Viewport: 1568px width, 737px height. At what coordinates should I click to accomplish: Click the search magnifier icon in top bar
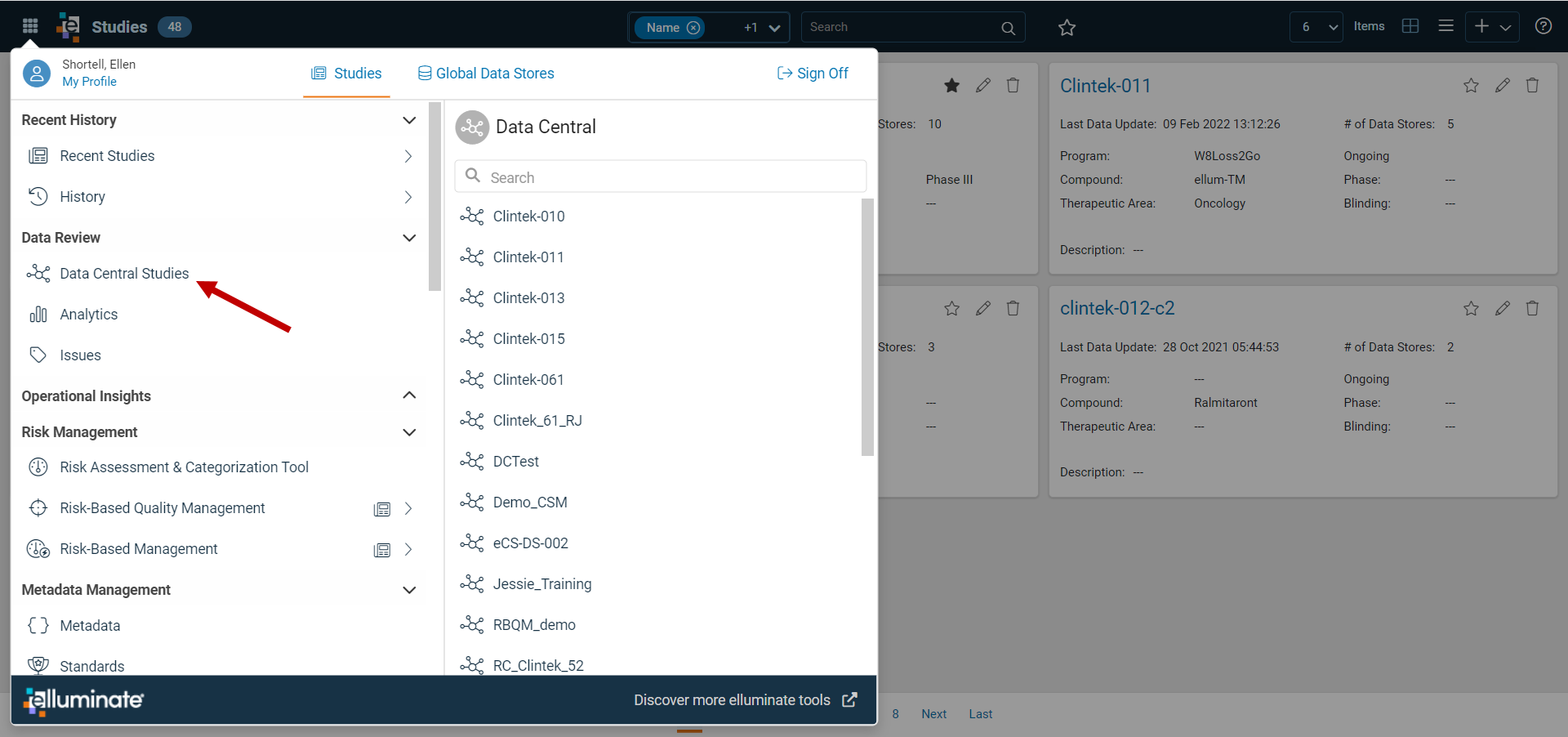point(1008,28)
